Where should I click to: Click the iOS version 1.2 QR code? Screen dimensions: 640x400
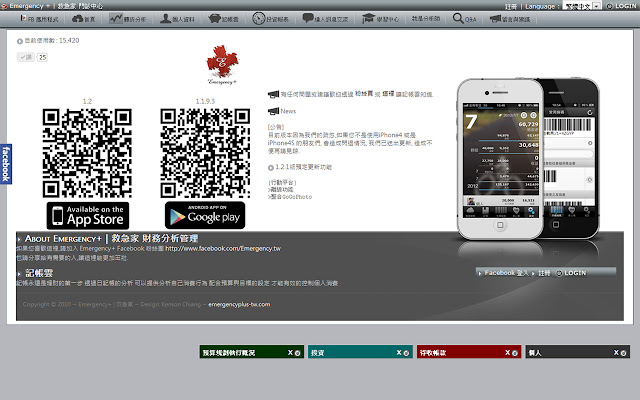(87, 153)
